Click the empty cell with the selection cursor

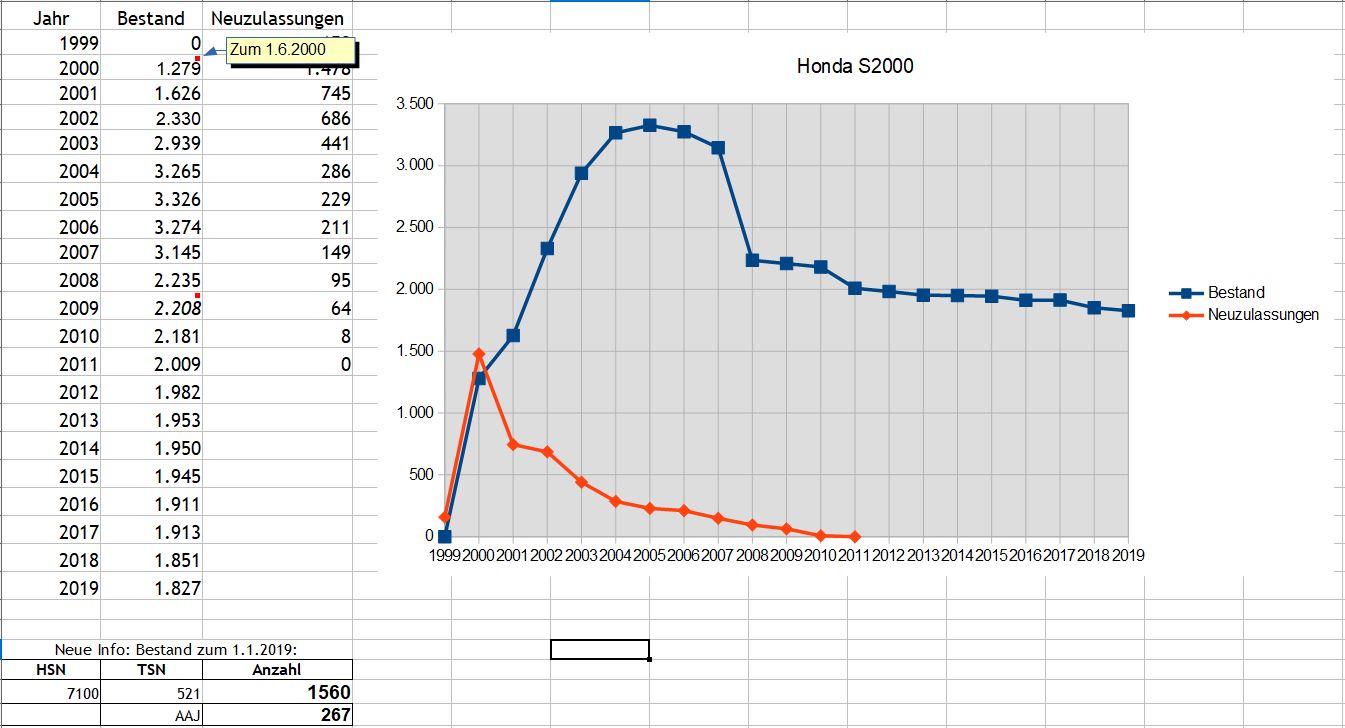pyautogui.click(x=599, y=650)
